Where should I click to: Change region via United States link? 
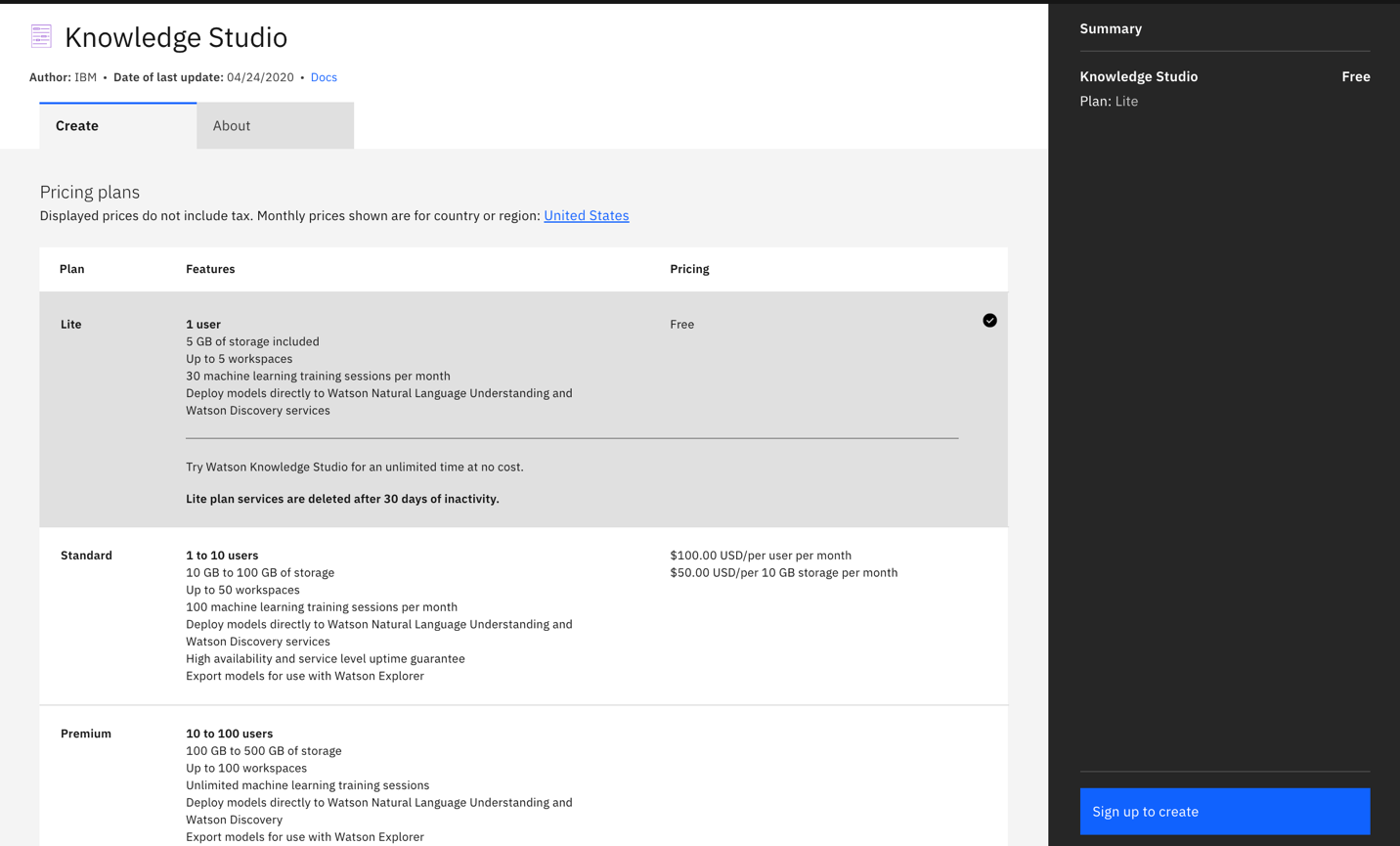pos(587,215)
